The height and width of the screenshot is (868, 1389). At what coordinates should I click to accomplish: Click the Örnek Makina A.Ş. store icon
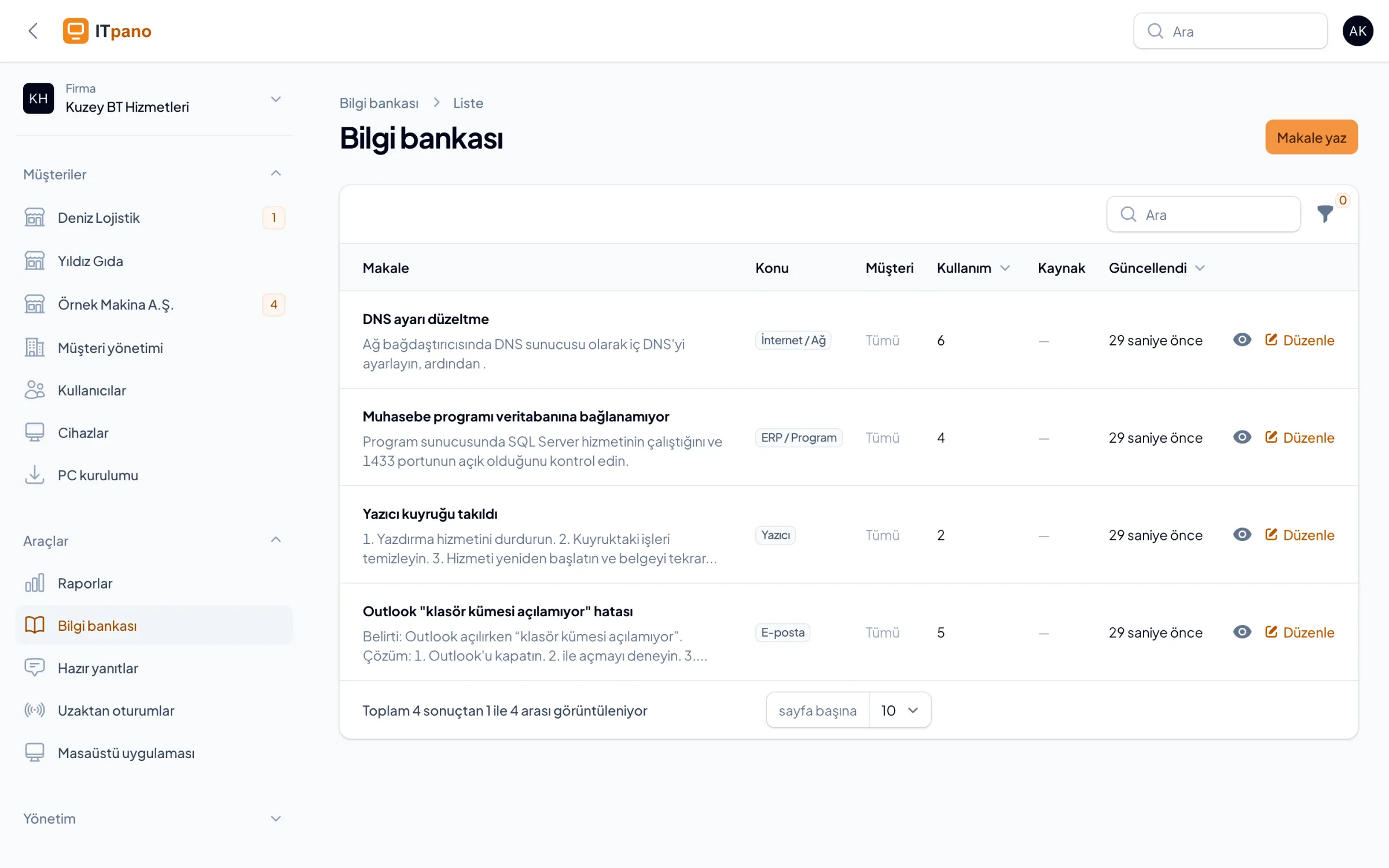[x=35, y=304]
